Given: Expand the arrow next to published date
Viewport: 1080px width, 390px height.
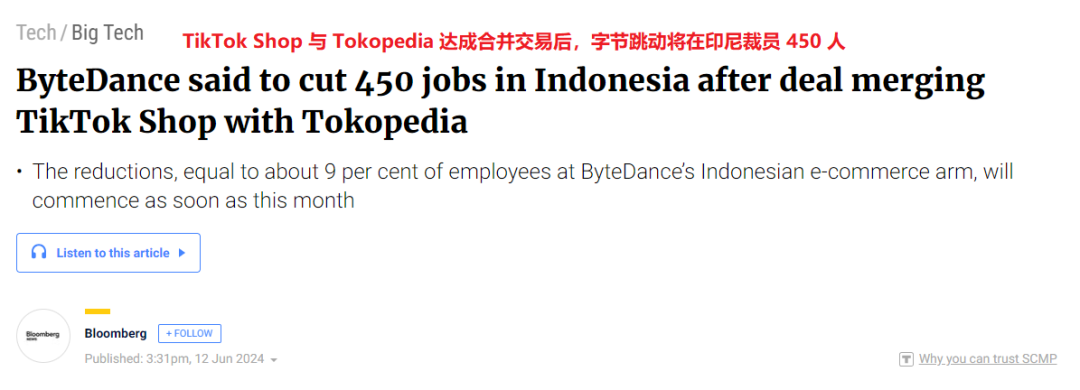Looking at the screenshot, I should click(x=274, y=360).
